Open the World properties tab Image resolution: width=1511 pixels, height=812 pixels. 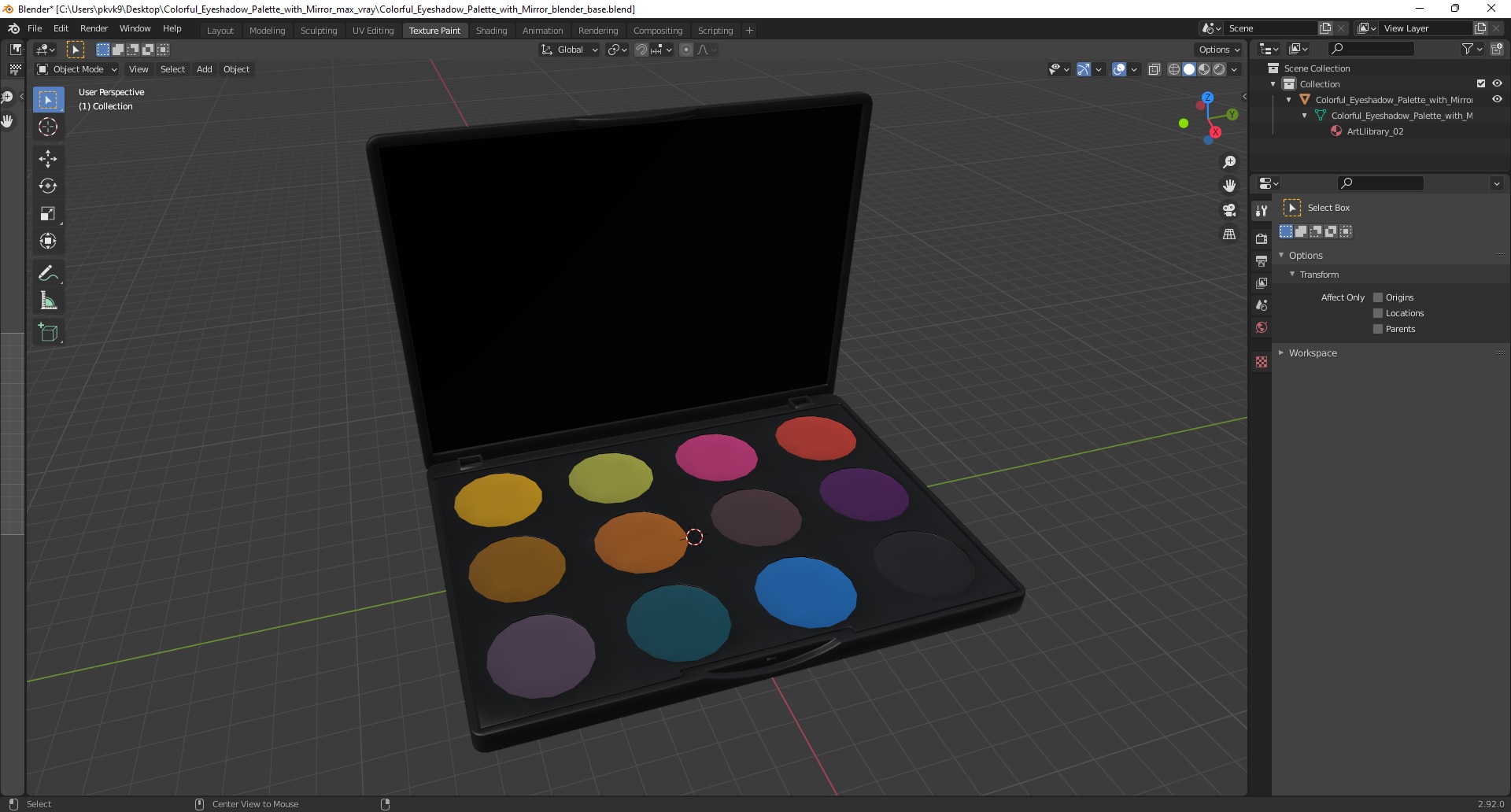(1262, 327)
